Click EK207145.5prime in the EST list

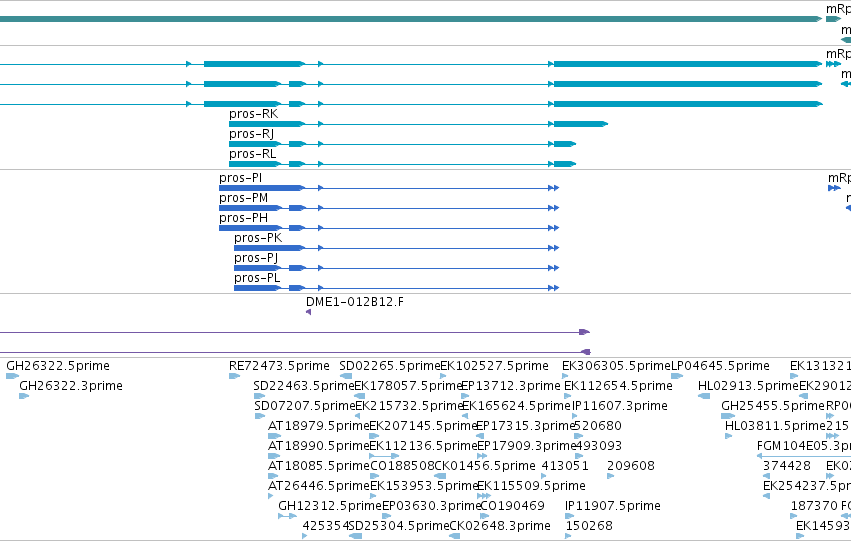coord(423,426)
